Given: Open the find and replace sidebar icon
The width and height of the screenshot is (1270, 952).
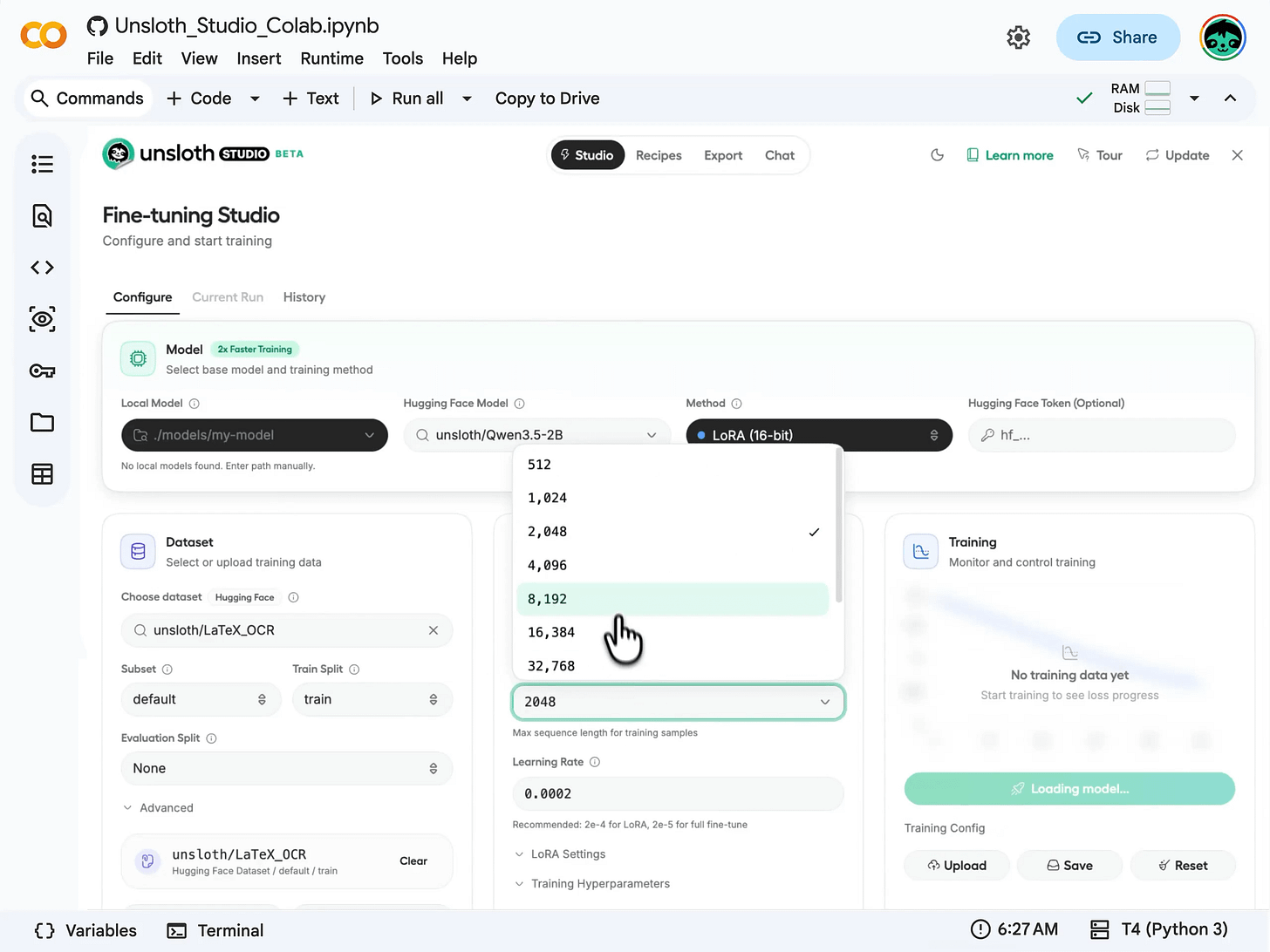Looking at the screenshot, I should pos(42,215).
